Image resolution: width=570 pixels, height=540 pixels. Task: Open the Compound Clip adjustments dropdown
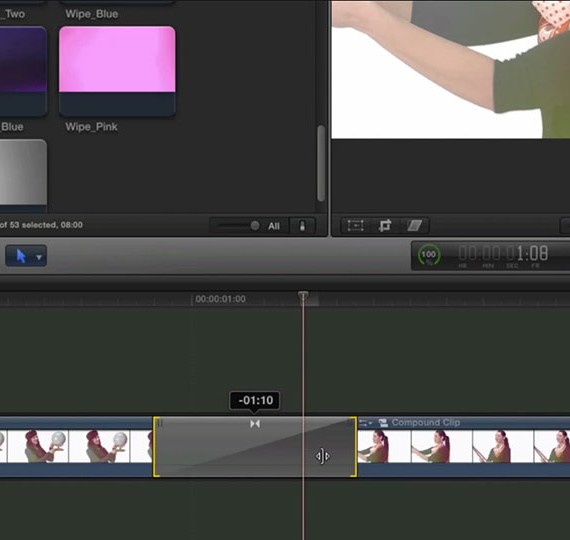pos(365,423)
